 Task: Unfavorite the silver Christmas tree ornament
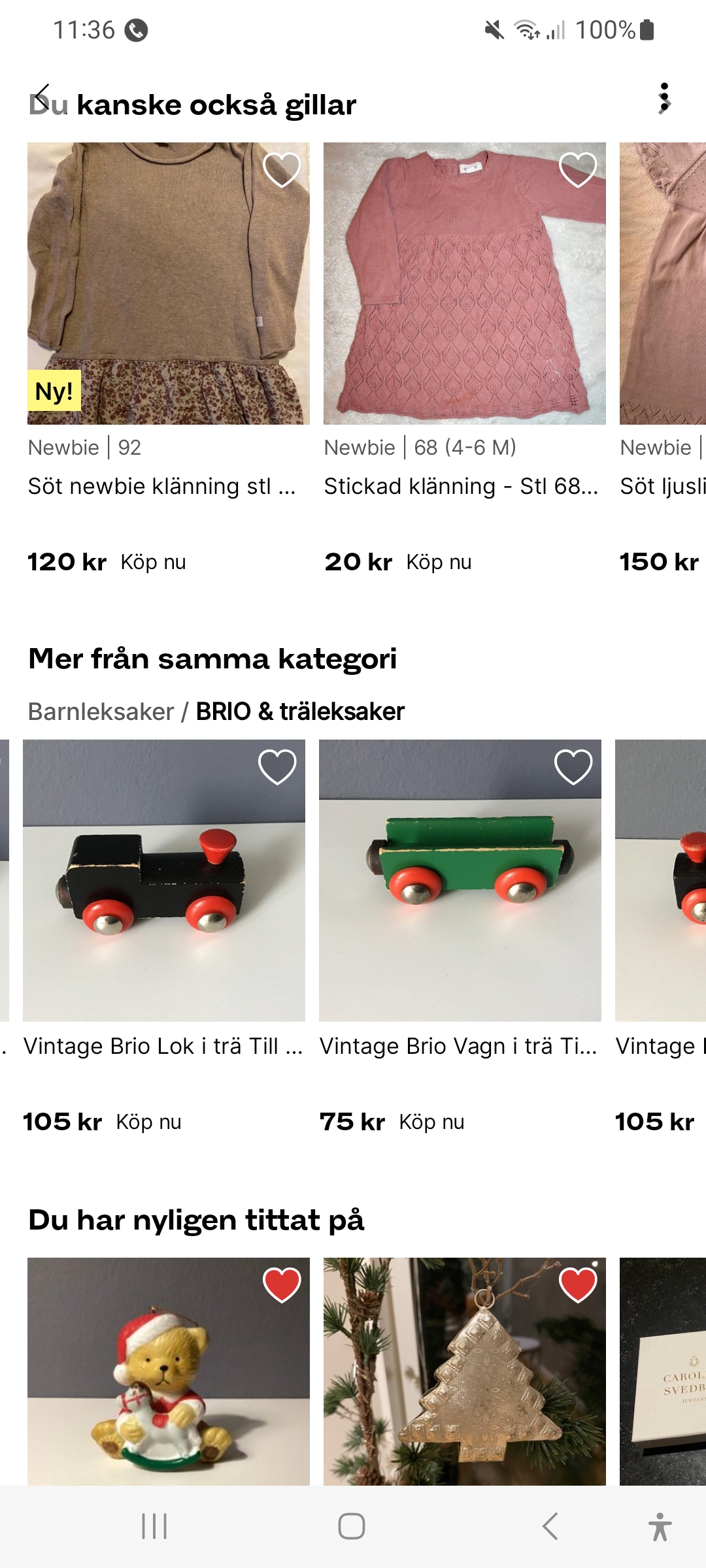tap(578, 1284)
